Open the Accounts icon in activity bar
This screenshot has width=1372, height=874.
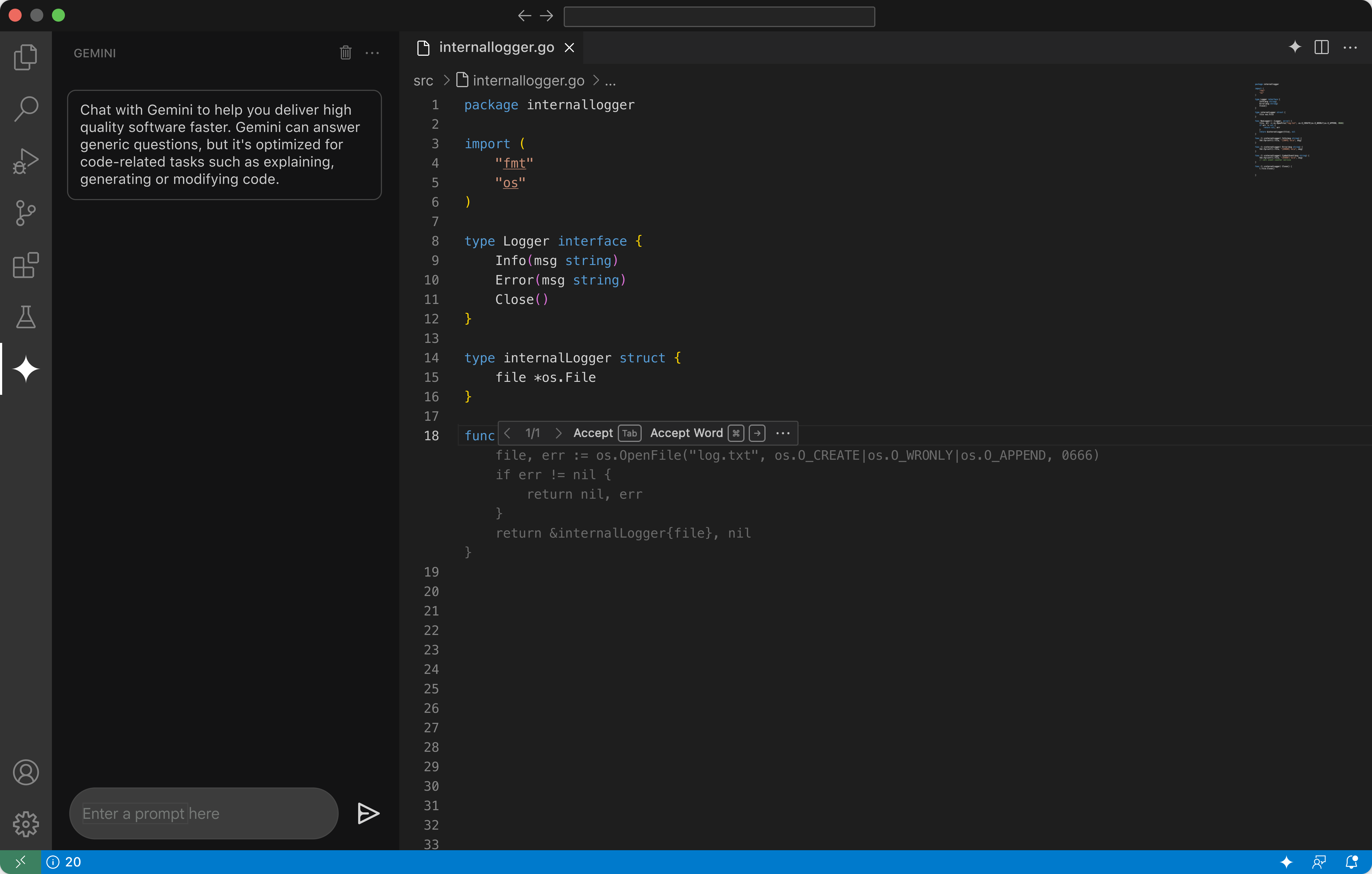[25, 772]
